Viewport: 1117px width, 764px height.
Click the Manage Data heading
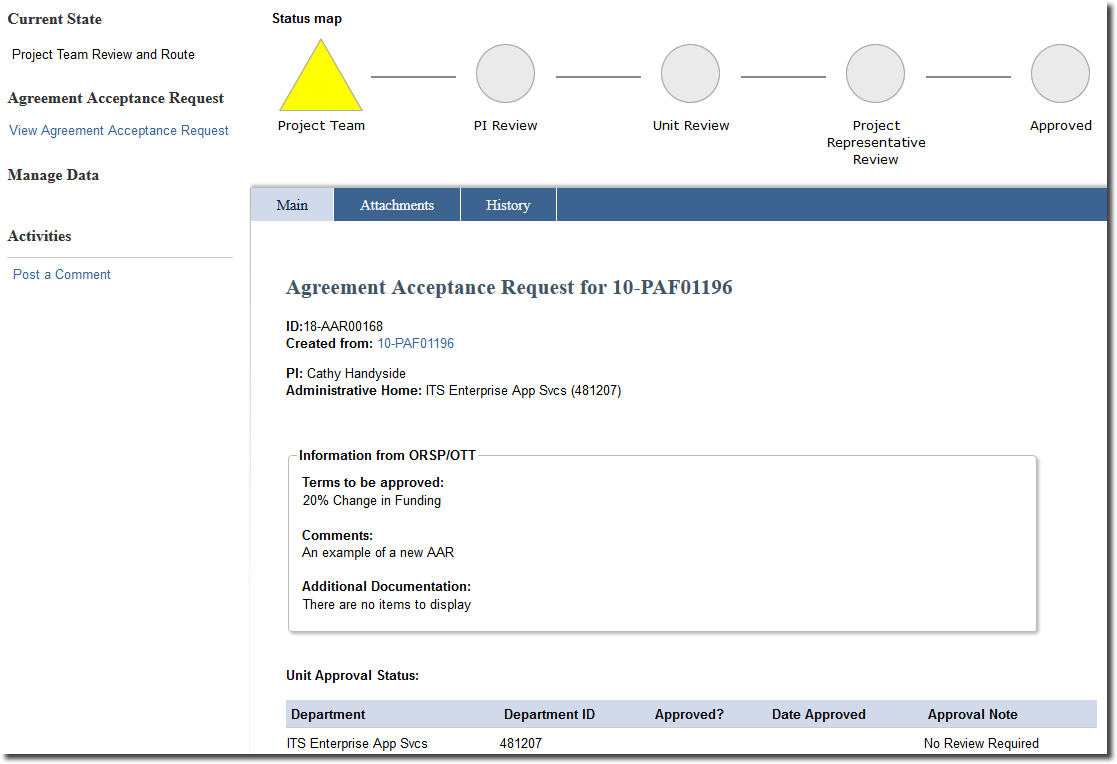(53, 175)
